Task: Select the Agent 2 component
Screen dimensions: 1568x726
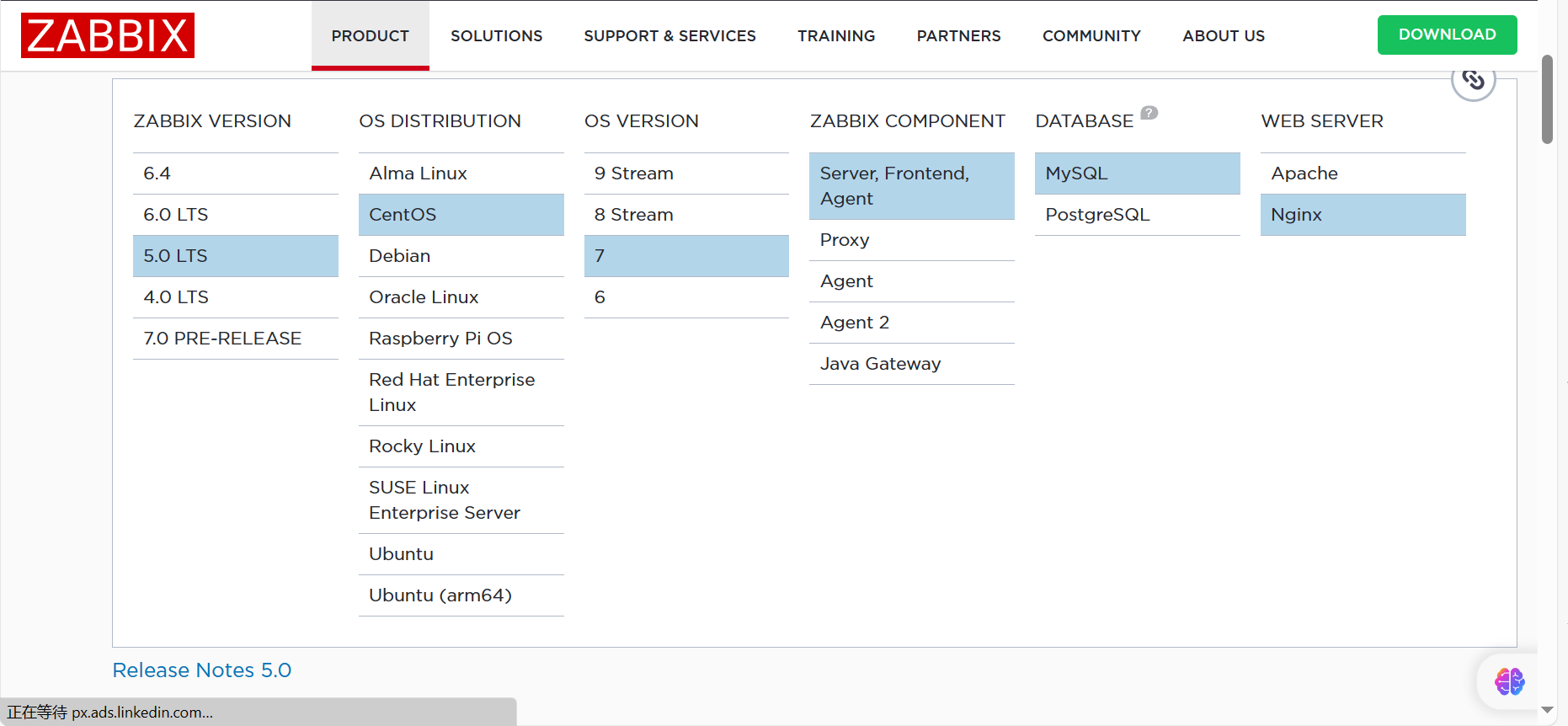Action: tap(912, 323)
